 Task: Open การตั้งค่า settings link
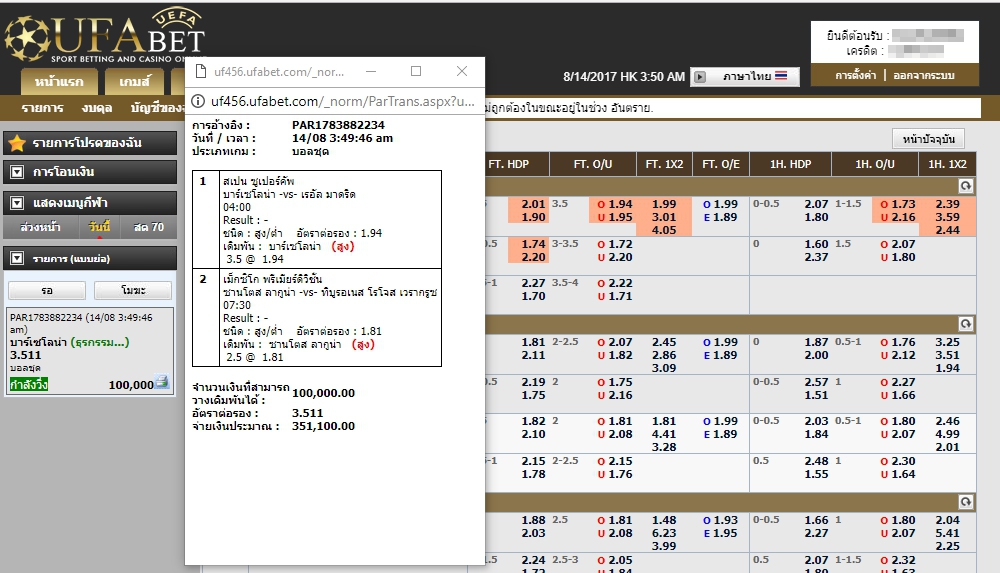point(855,75)
